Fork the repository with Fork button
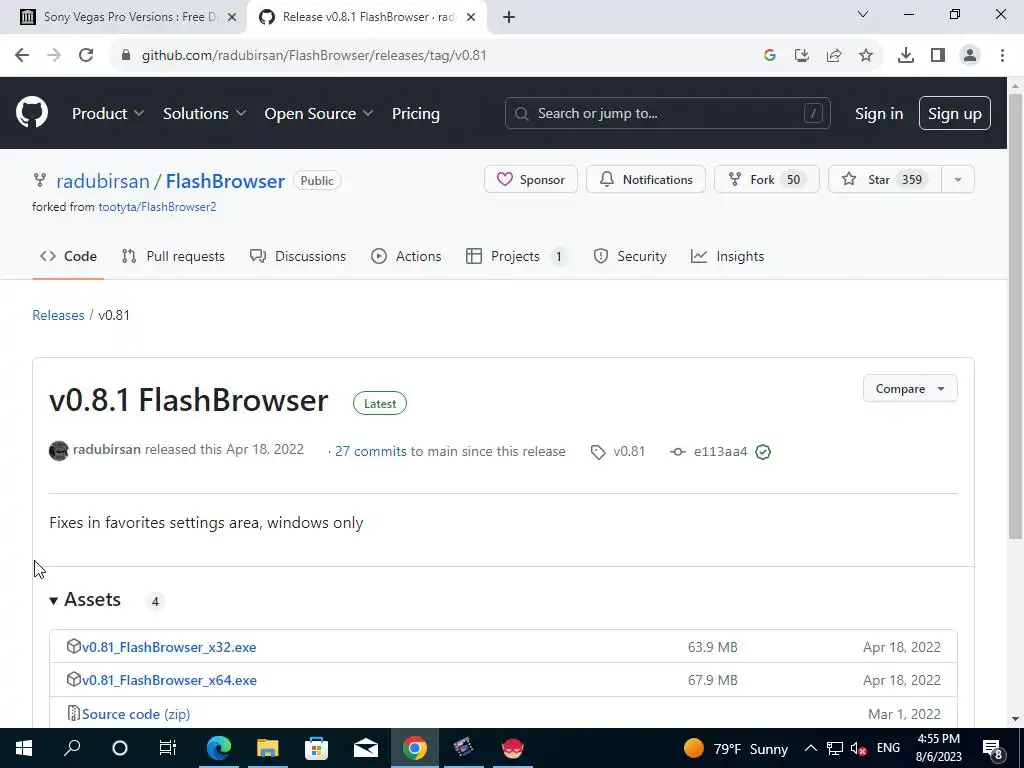This screenshot has width=1024, height=768. tap(767, 180)
